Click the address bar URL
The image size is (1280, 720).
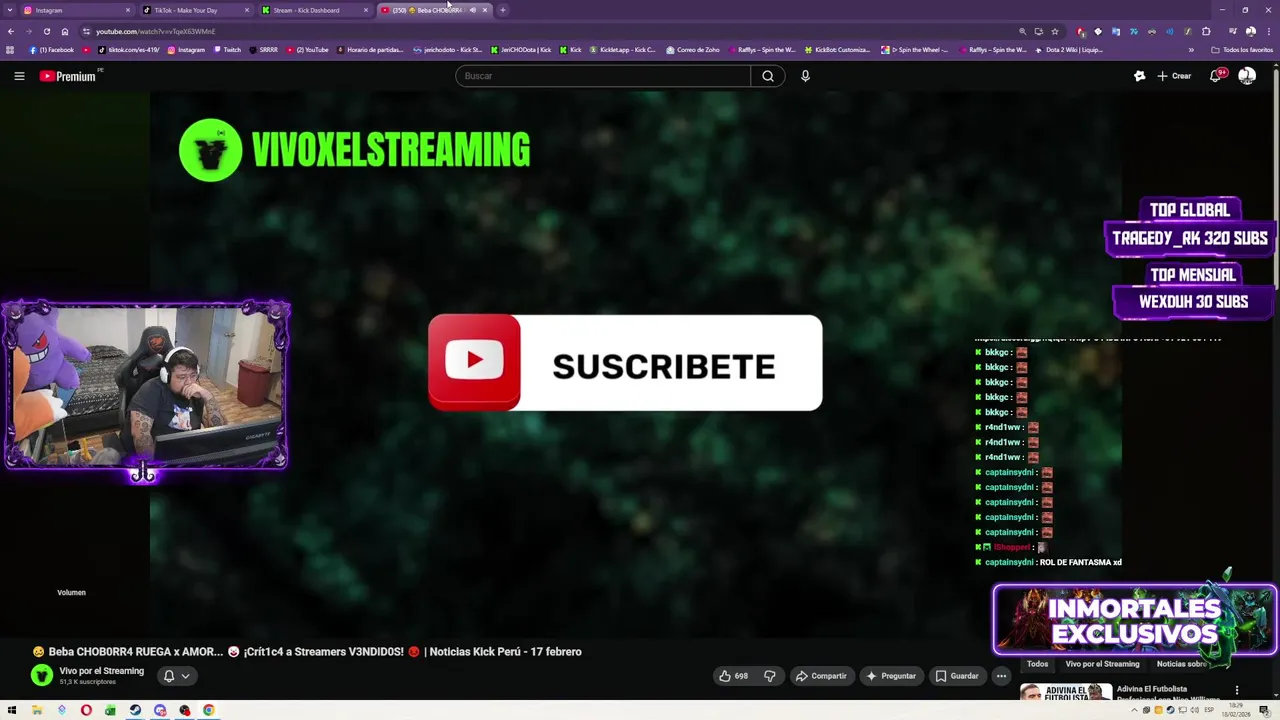click(x=155, y=31)
